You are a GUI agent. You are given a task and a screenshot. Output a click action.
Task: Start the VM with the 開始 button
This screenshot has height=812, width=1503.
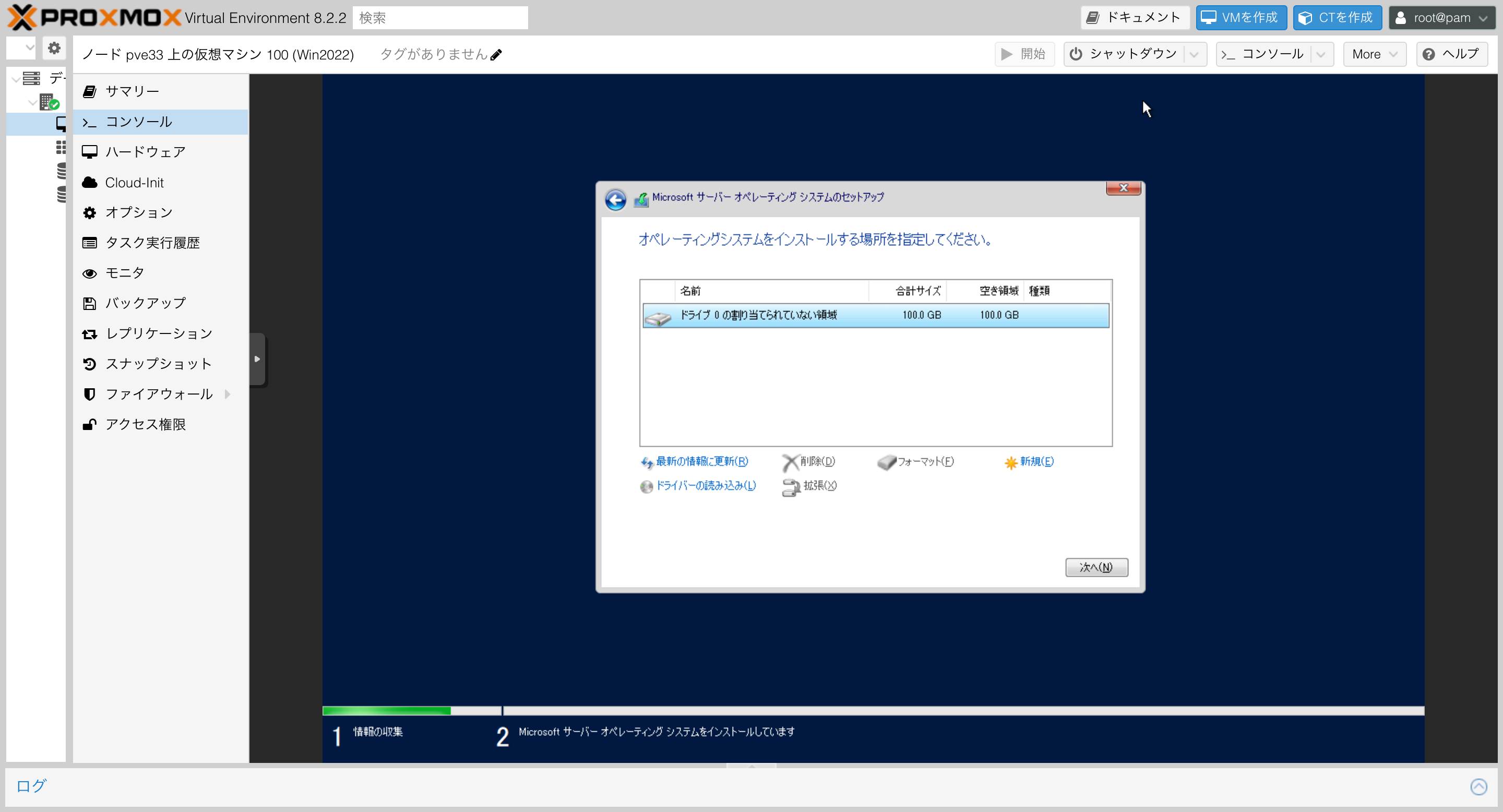click(x=1024, y=54)
